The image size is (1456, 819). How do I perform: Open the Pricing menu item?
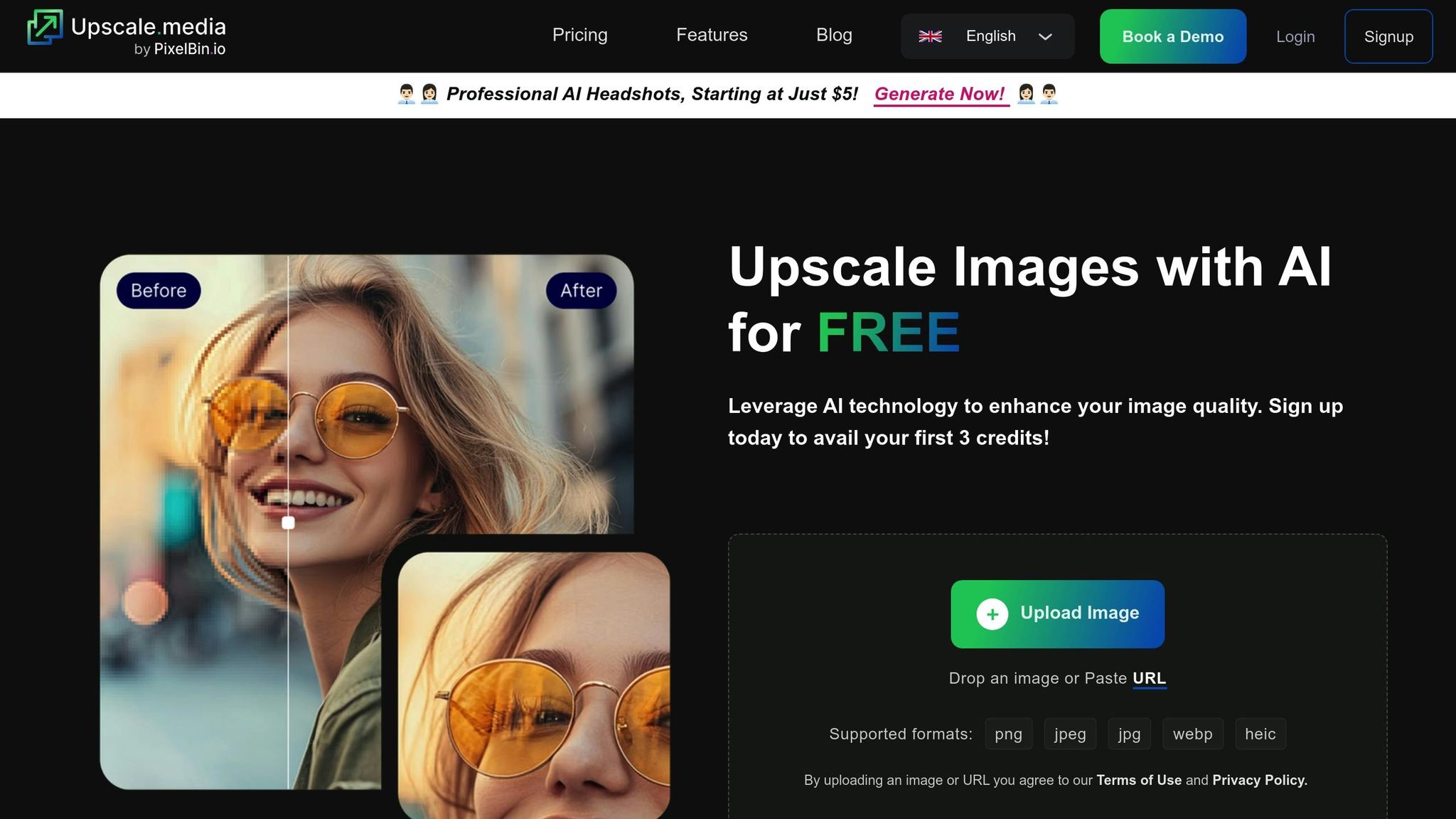pos(579,35)
